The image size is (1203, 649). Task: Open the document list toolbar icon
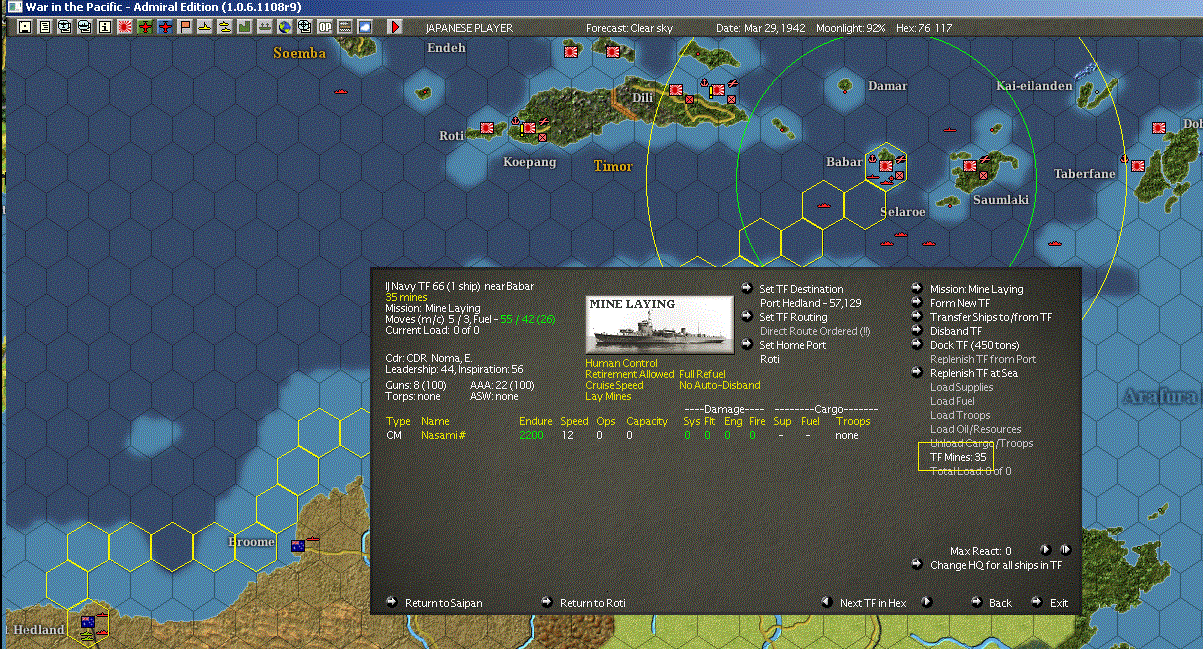pos(44,27)
